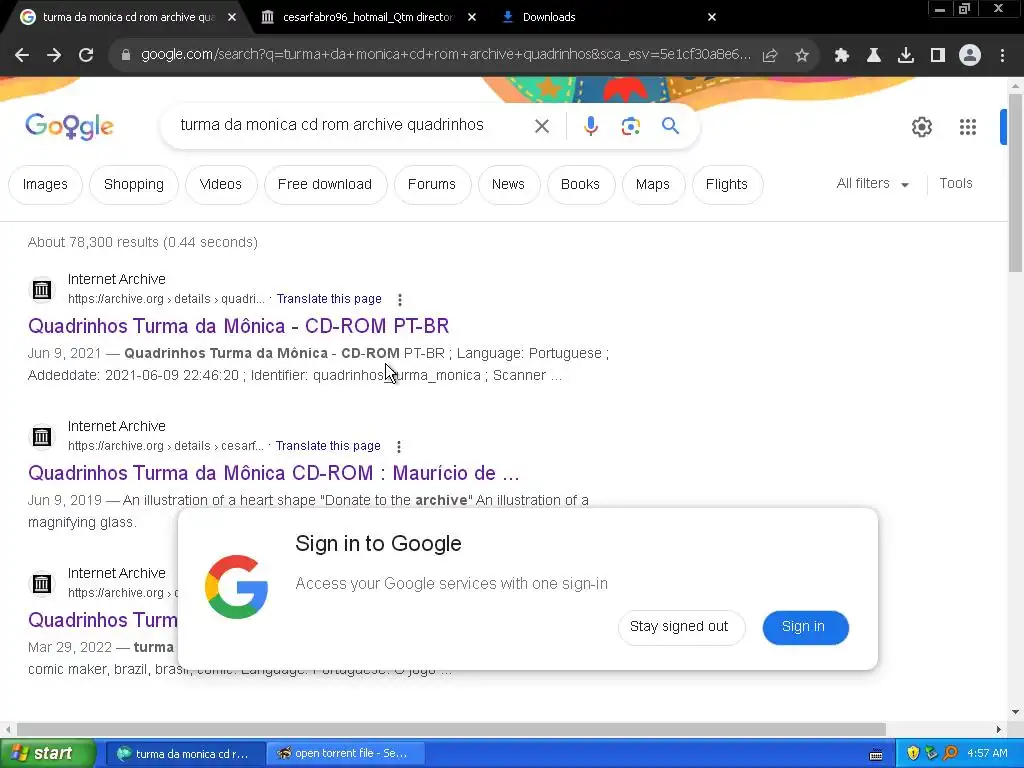Viewport: 1024px width, 768px height.
Task: Filter results by Shopping
Action: tap(134, 185)
